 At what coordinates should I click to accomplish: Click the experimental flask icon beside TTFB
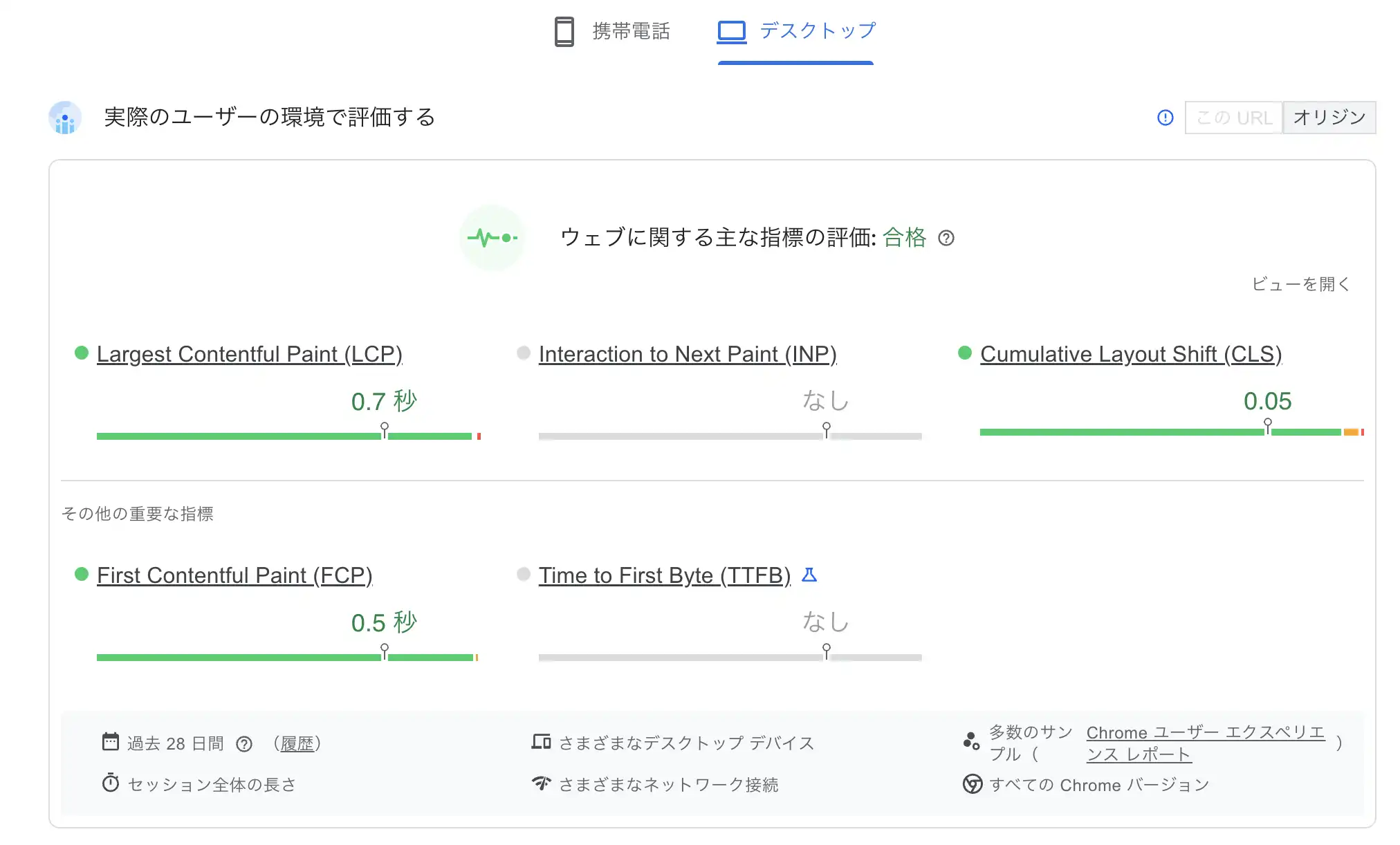pyautogui.click(x=810, y=575)
